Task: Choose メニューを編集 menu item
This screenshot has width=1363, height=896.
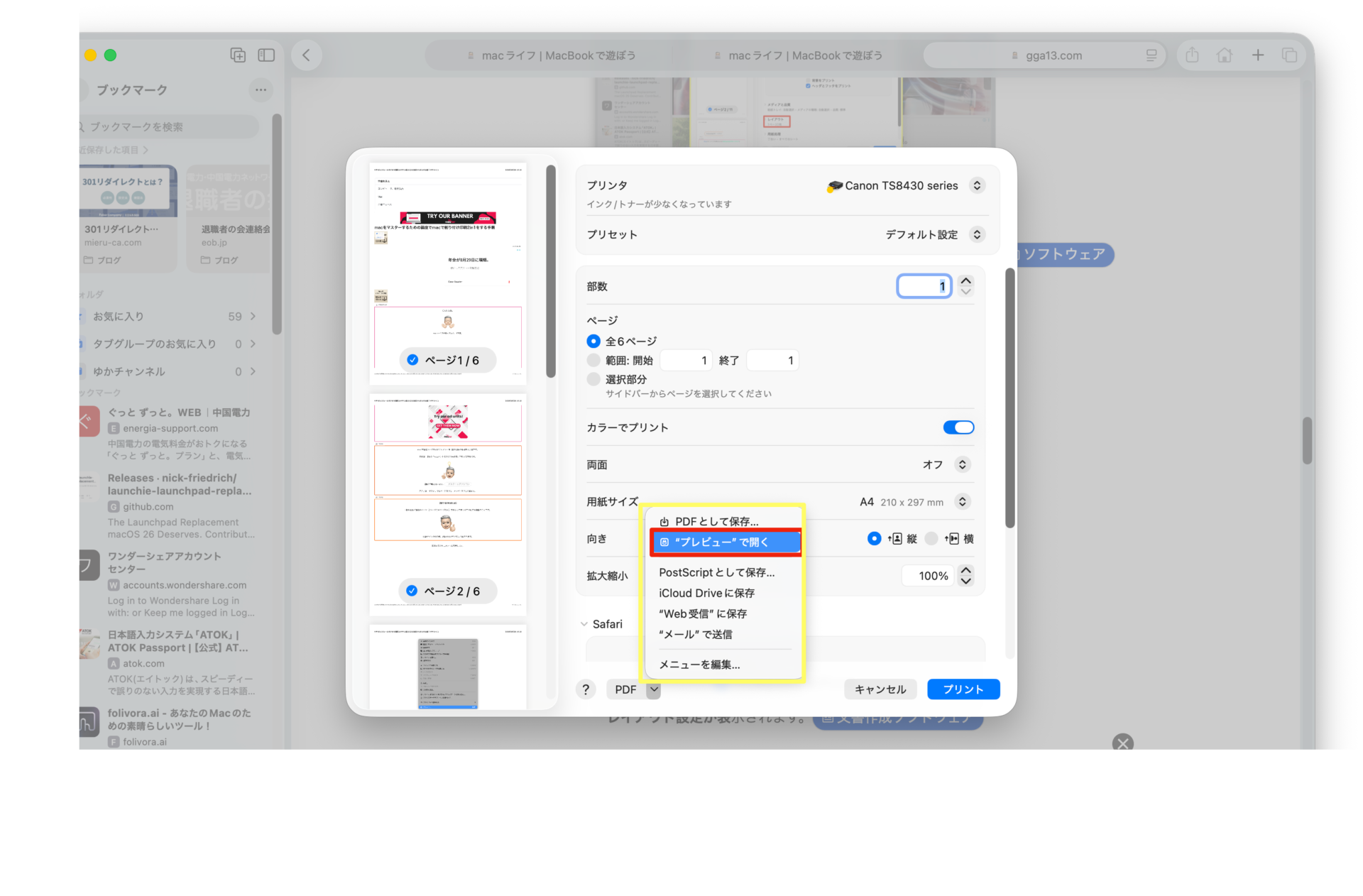Action: (x=724, y=665)
